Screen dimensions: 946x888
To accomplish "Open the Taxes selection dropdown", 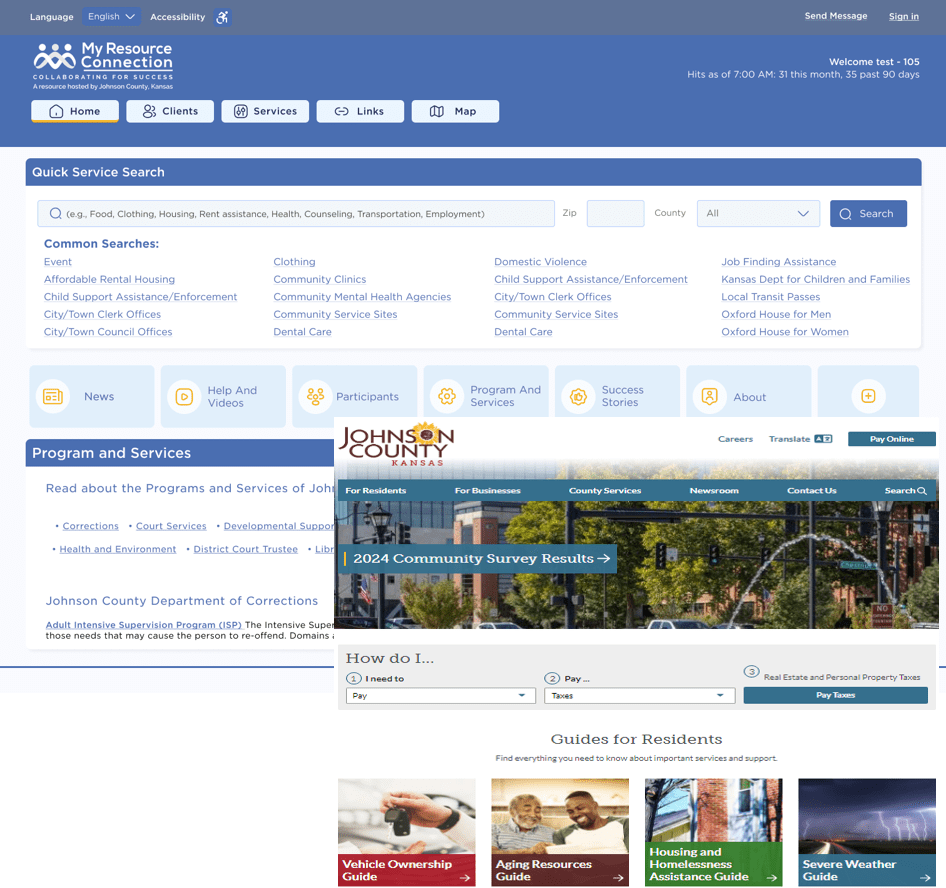I will pyautogui.click(x=639, y=696).
